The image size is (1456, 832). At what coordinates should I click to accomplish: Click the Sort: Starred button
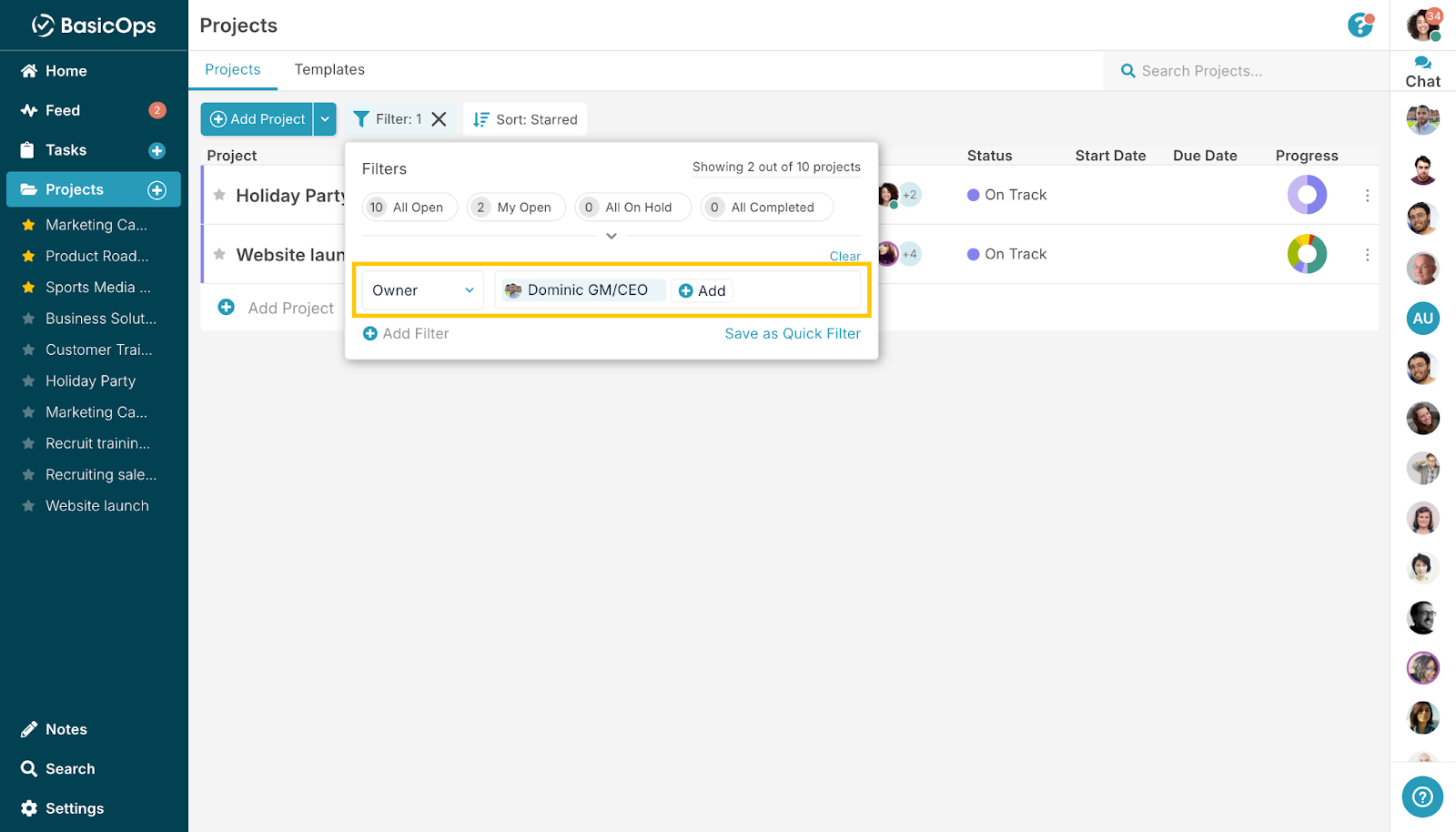click(x=525, y=119)
